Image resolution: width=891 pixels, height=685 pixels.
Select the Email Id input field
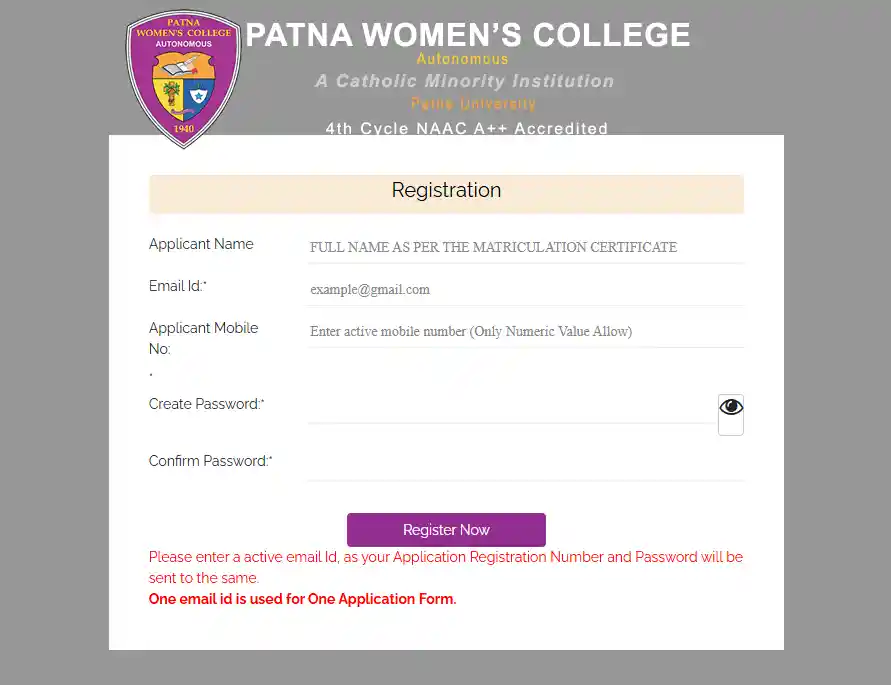[520, 289]
